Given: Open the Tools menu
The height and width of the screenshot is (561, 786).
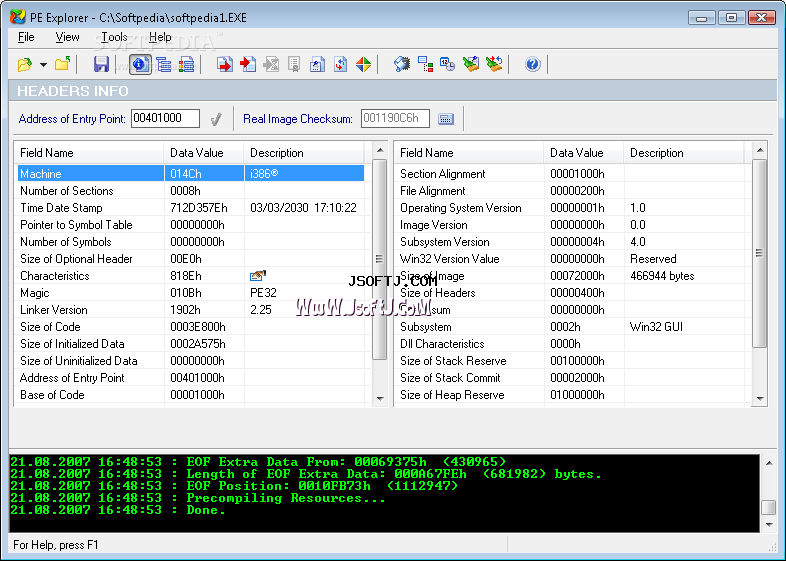Looking at the screenshot, I should tap(114, 37).
